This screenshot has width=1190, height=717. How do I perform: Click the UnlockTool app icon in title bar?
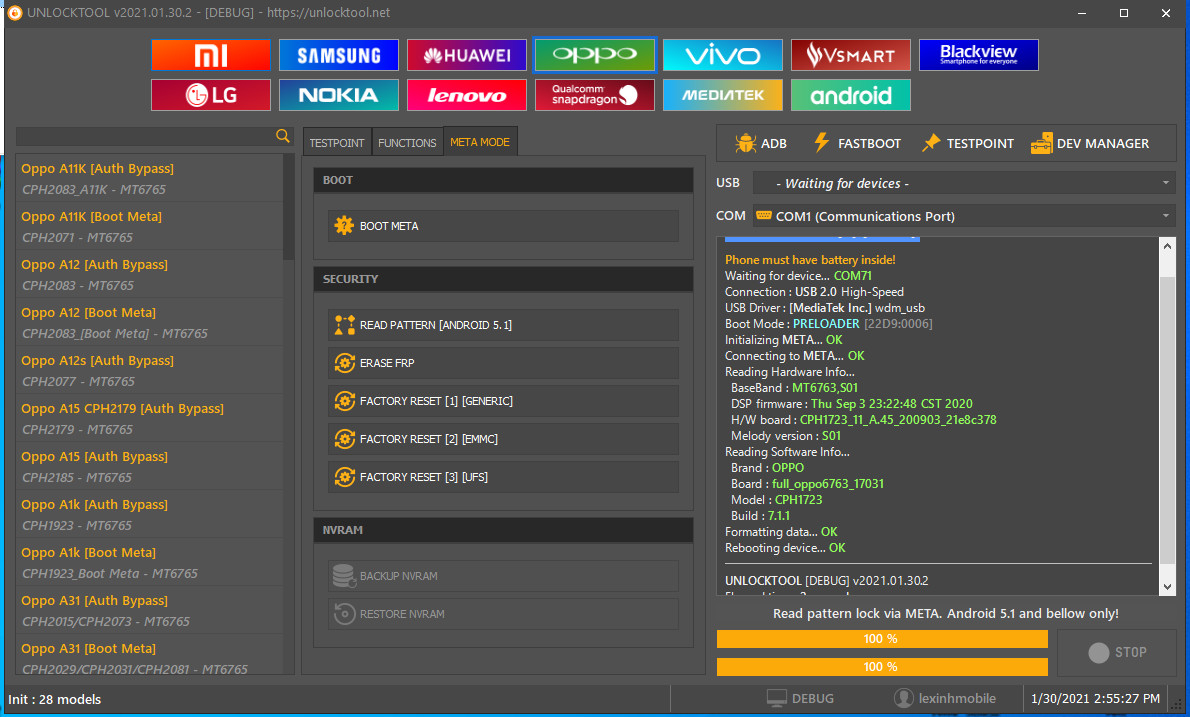pos(14,13)
